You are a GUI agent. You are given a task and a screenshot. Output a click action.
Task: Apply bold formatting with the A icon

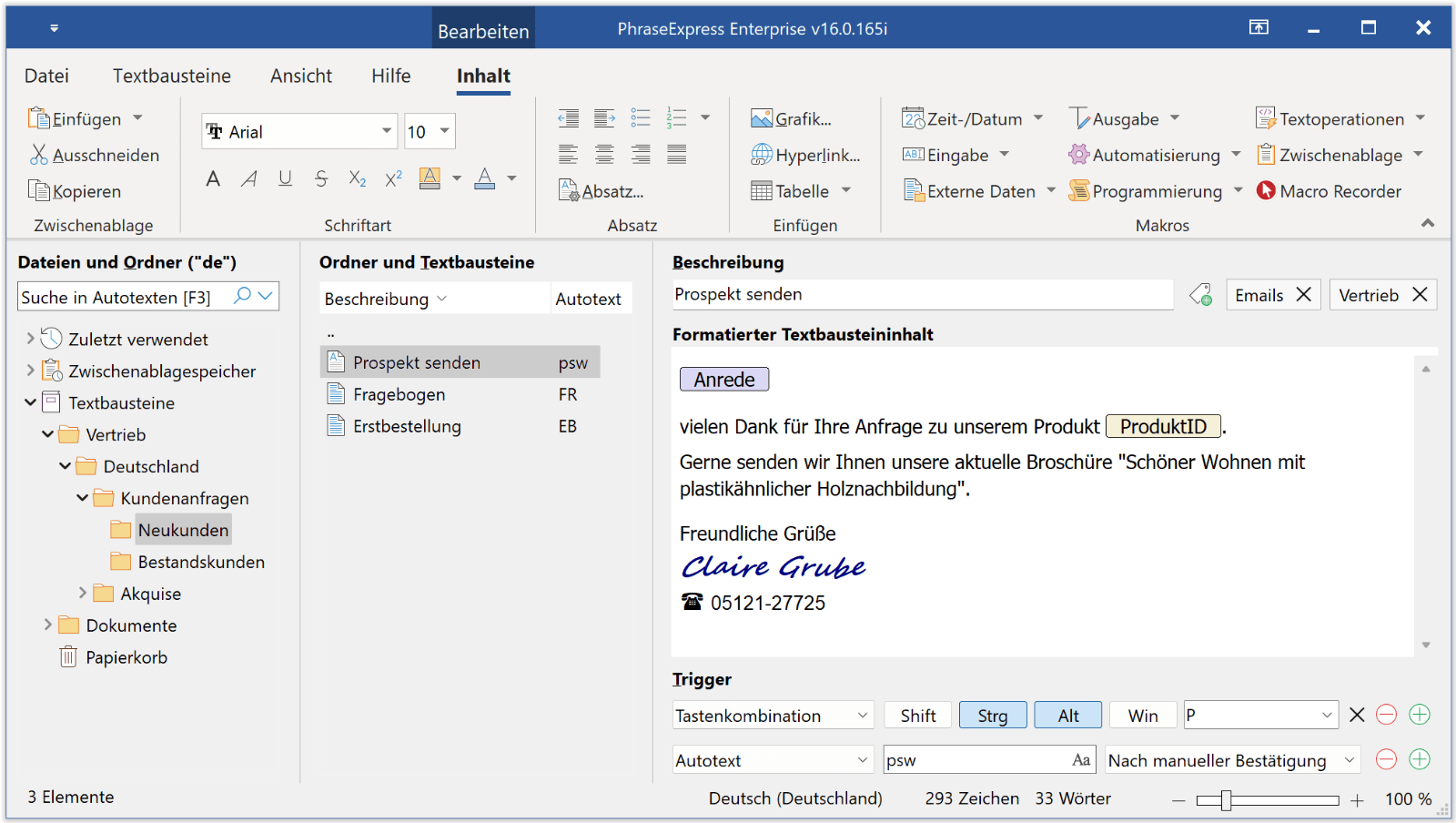213,178
